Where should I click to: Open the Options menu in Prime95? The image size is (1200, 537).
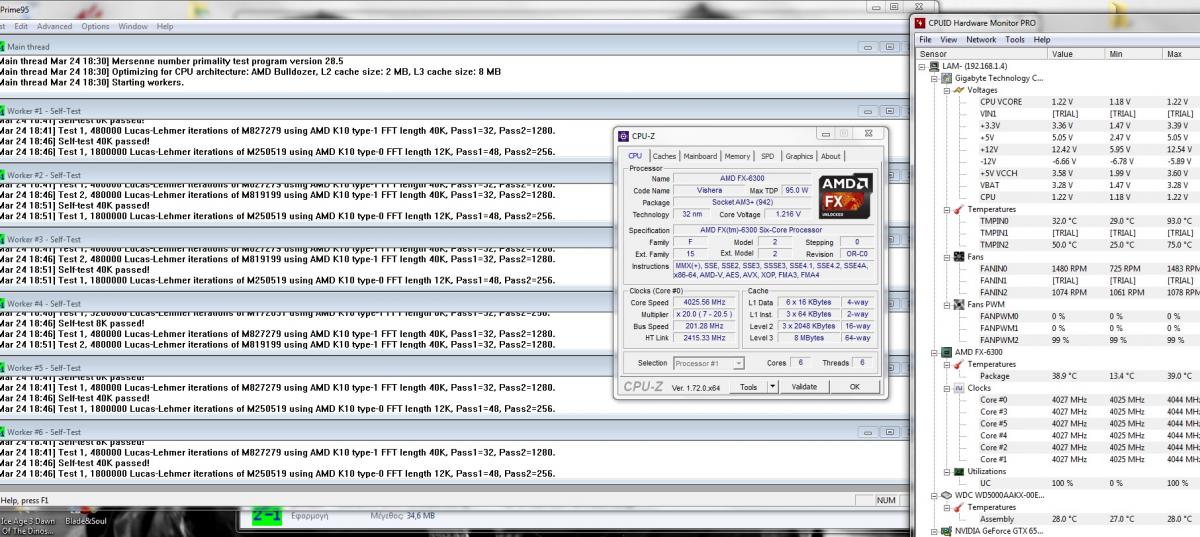click(x=95, y=26)
